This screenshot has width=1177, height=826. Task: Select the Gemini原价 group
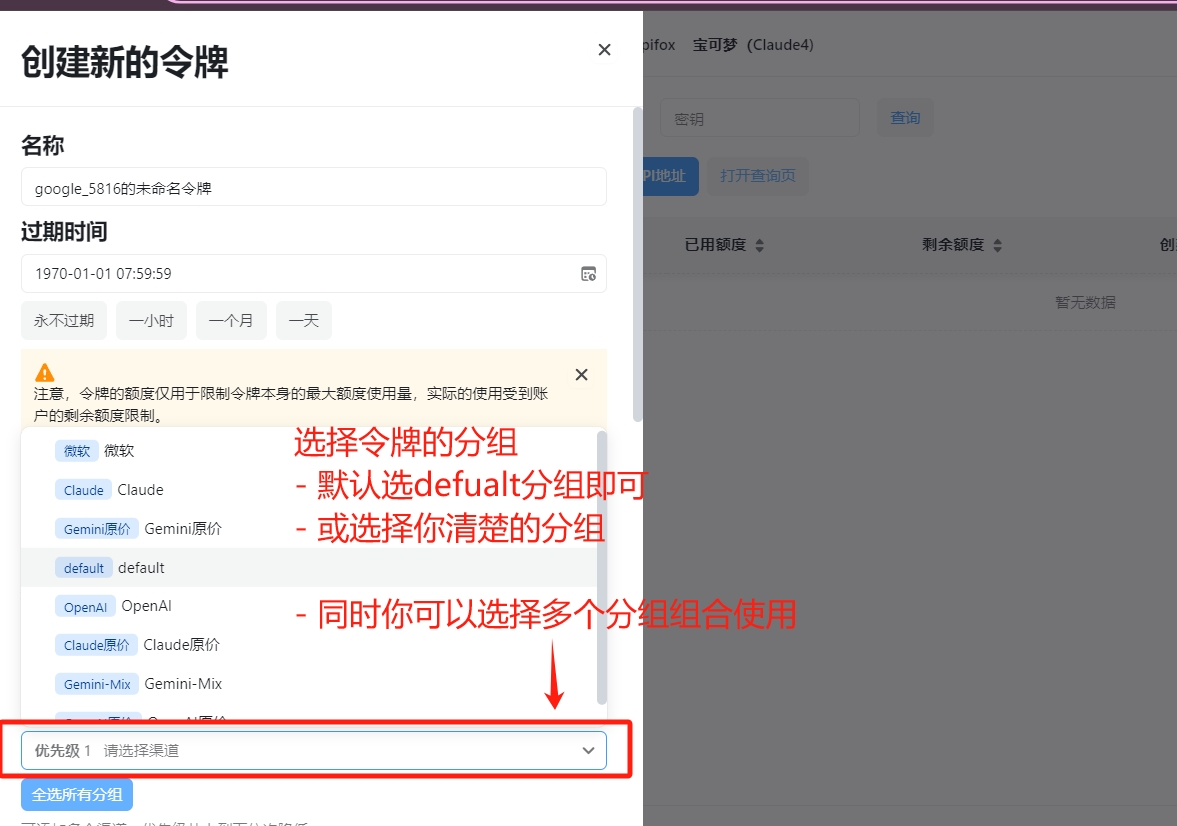183,529
